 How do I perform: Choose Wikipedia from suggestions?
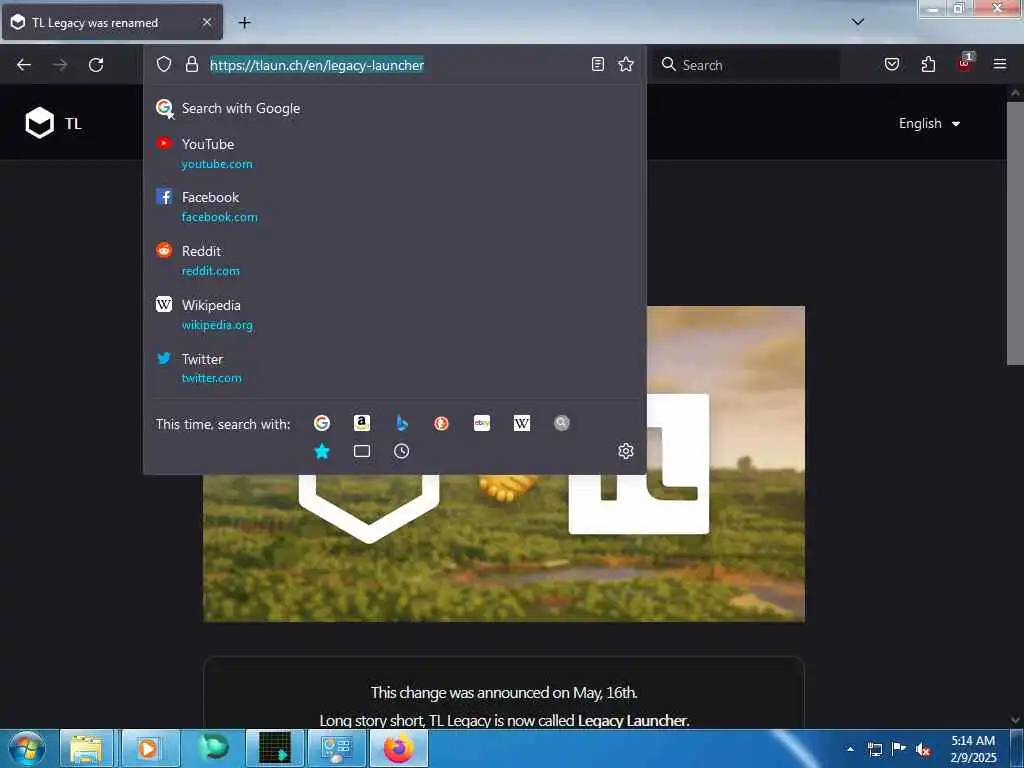pos(394,315)
